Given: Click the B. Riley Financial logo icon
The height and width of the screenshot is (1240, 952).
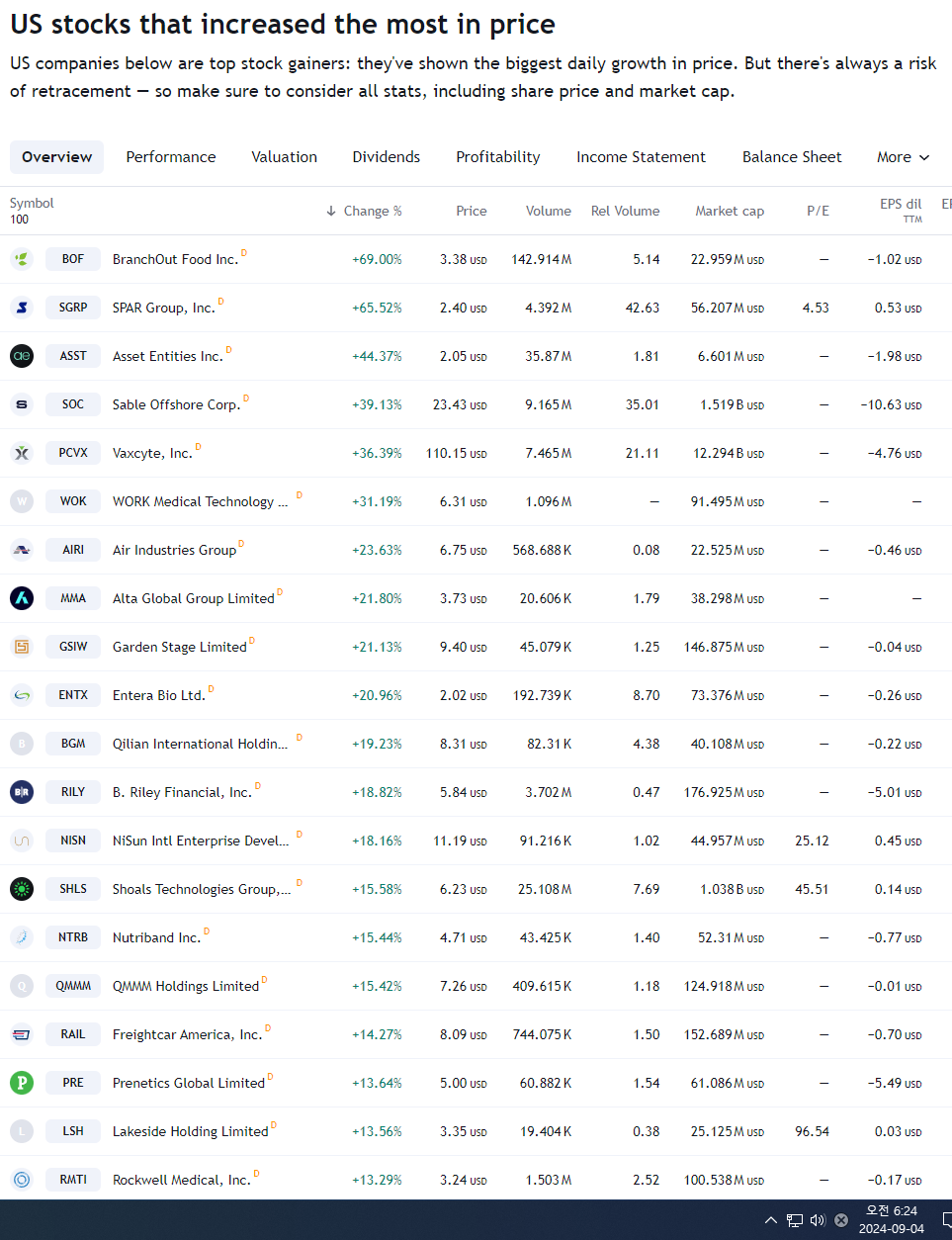Looking at the screenshot, I should (x=22, y=792).
